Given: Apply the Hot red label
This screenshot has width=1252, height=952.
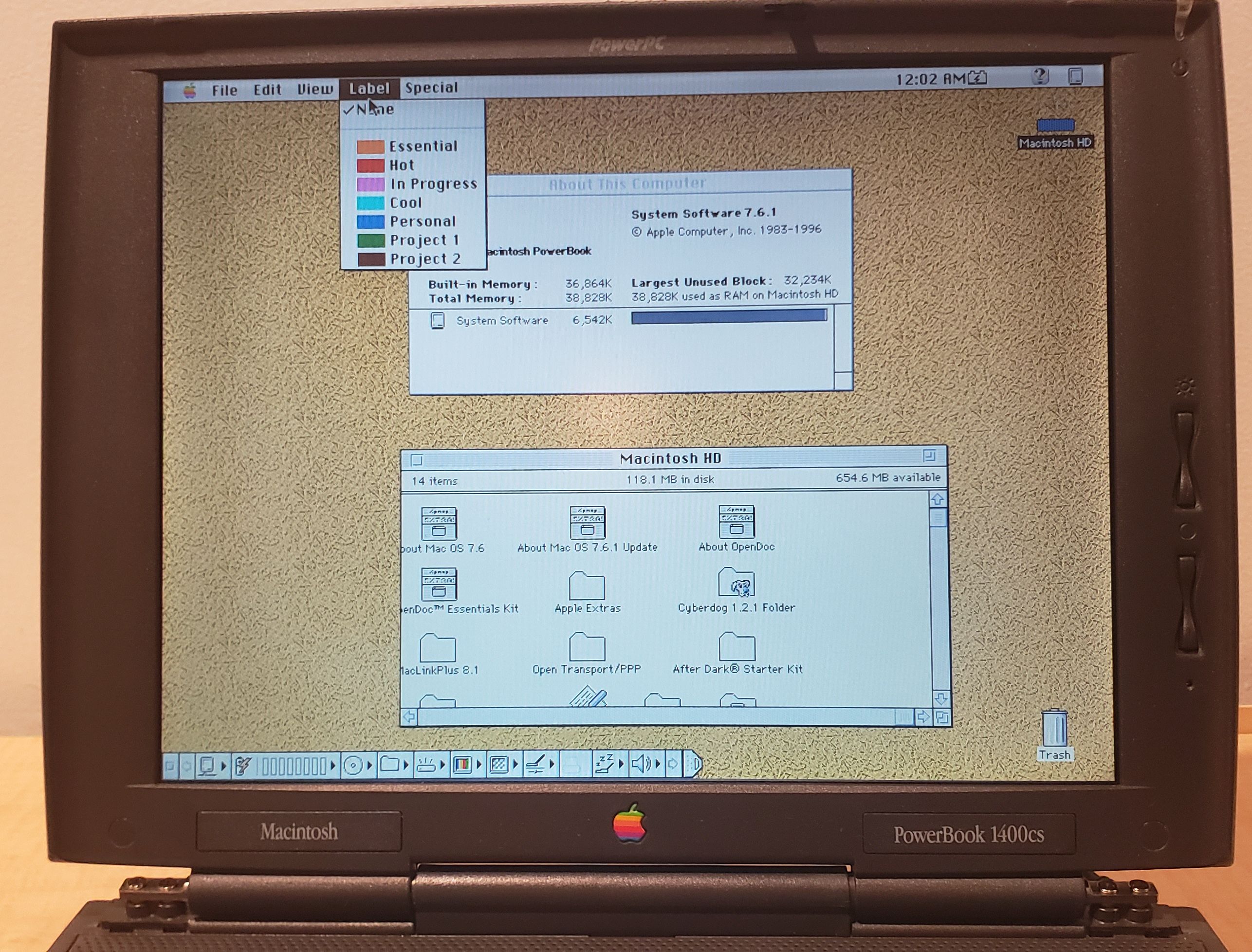Looking at the screenshot, I should click(x=413, y=165).
